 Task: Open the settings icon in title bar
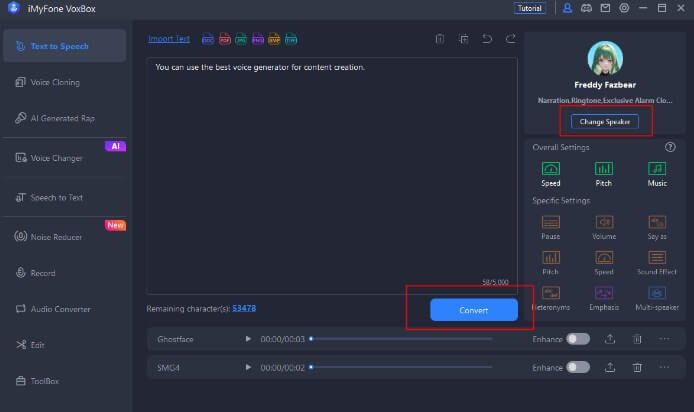tap(624, 8)
